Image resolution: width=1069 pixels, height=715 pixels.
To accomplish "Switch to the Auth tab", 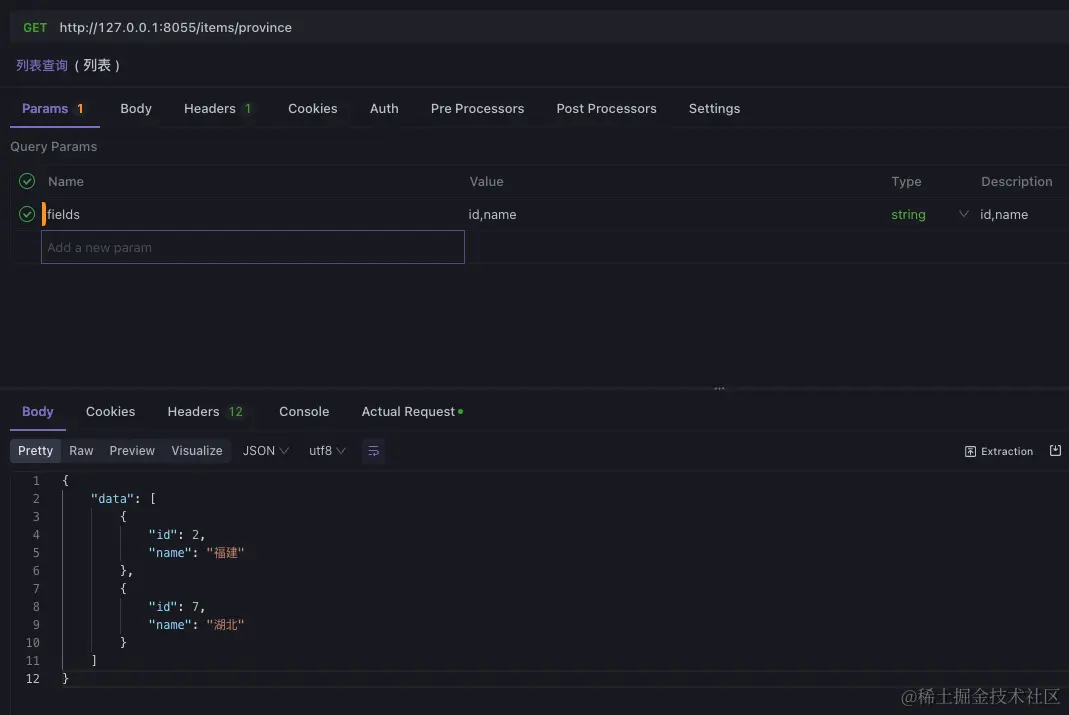I will click(384, 108).
